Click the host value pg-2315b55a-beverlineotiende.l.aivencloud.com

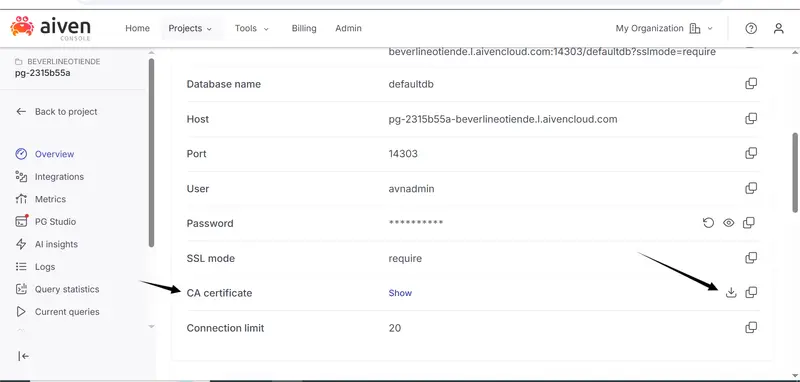[x=503, y=119]
